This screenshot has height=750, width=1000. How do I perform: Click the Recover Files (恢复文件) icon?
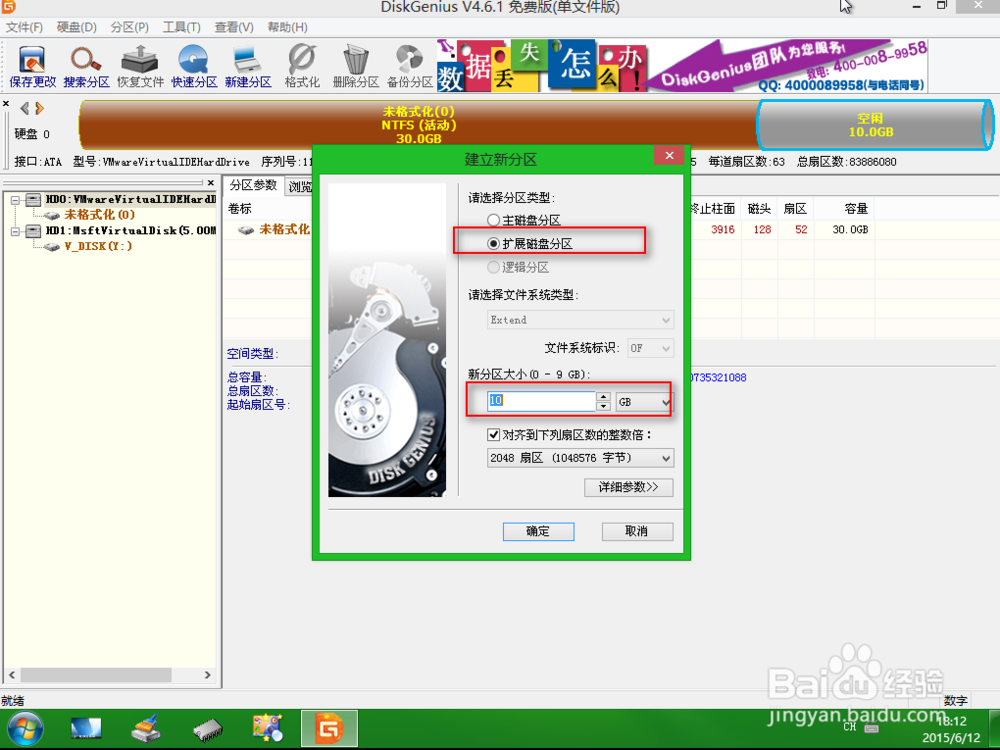pyautogui.click(x=140, y=66)
